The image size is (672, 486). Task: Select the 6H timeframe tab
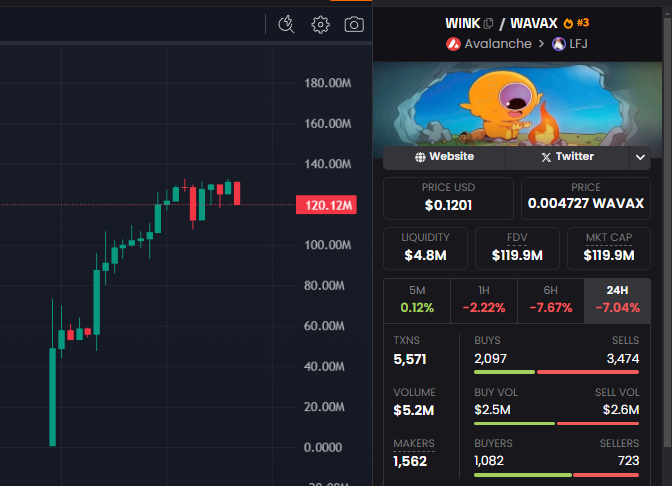tap(551, 300)
